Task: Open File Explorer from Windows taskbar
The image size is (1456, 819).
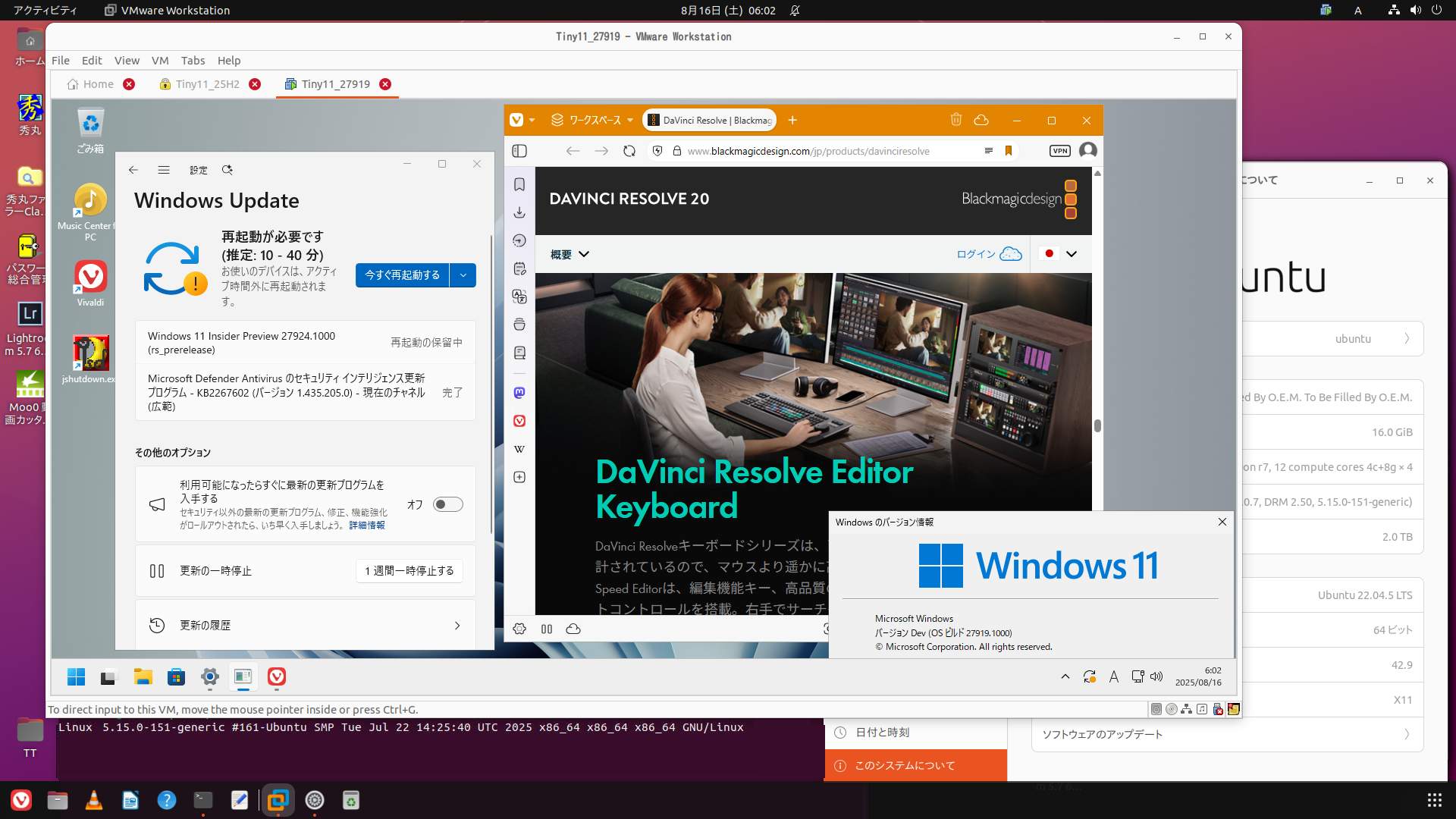Action: pos(143,676)
